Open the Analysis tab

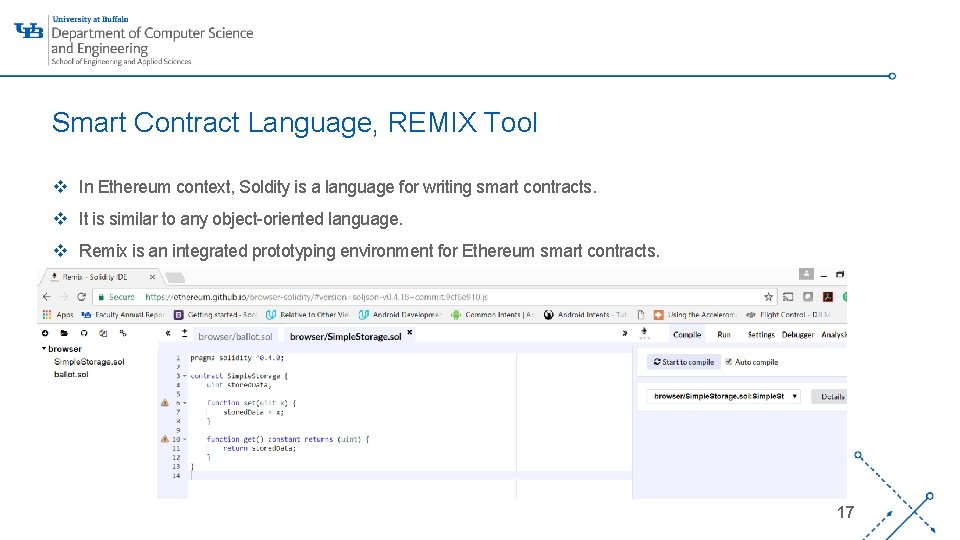(x=834, y=335)
